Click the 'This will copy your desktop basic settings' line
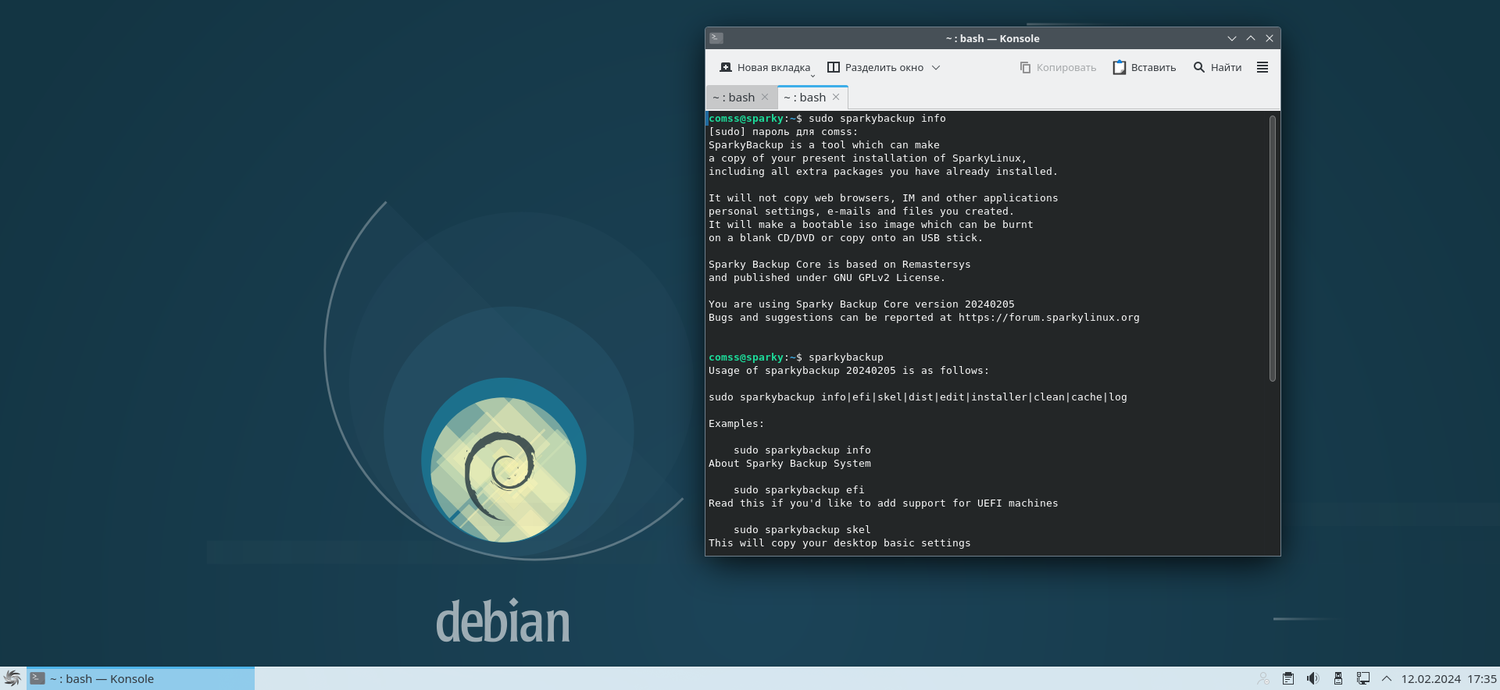The height and width of the screenshot is (690, 1500). [x=839, y=543]
